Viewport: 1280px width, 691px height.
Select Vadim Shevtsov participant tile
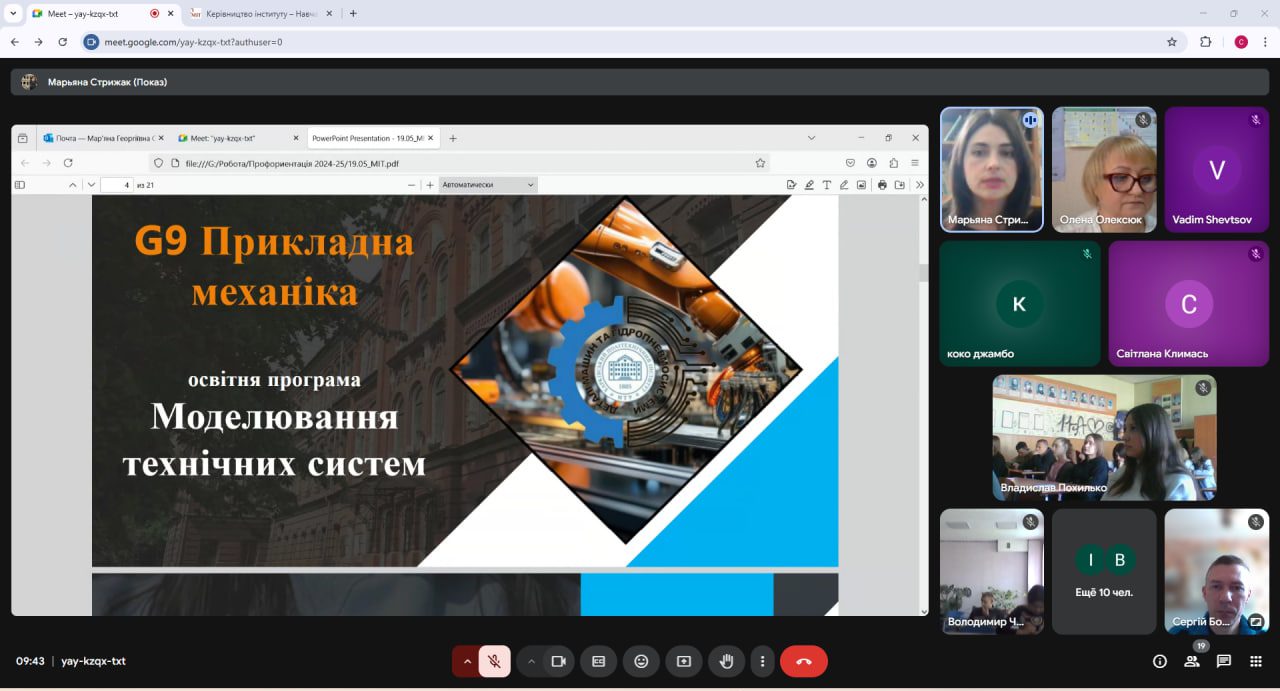pos(1217,170)
